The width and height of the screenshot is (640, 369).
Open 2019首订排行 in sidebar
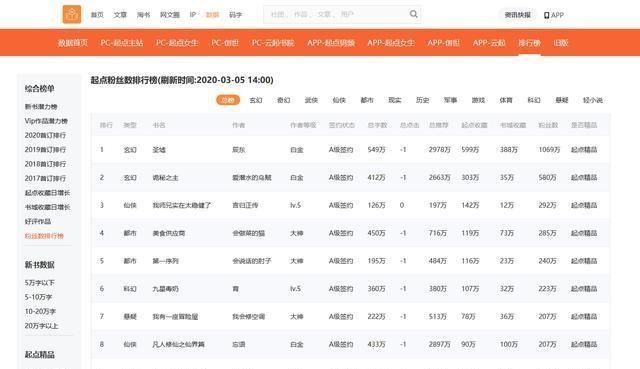click(45, 149)
